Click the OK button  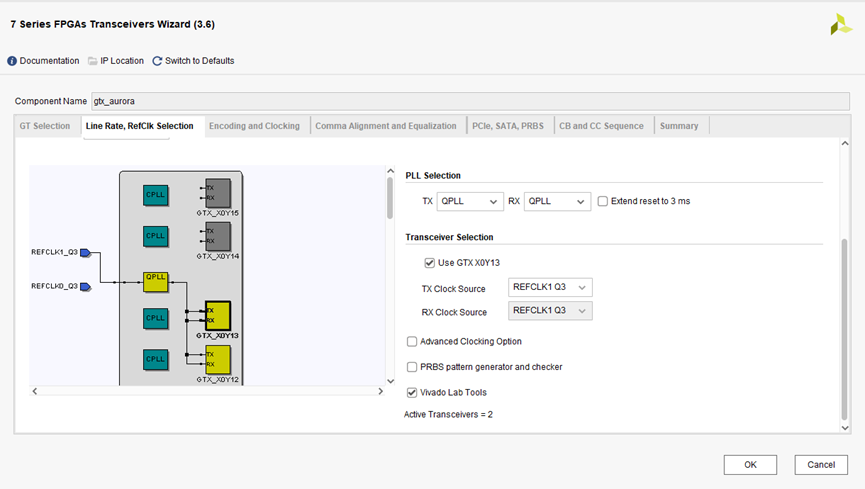click(x=750, y=465)
